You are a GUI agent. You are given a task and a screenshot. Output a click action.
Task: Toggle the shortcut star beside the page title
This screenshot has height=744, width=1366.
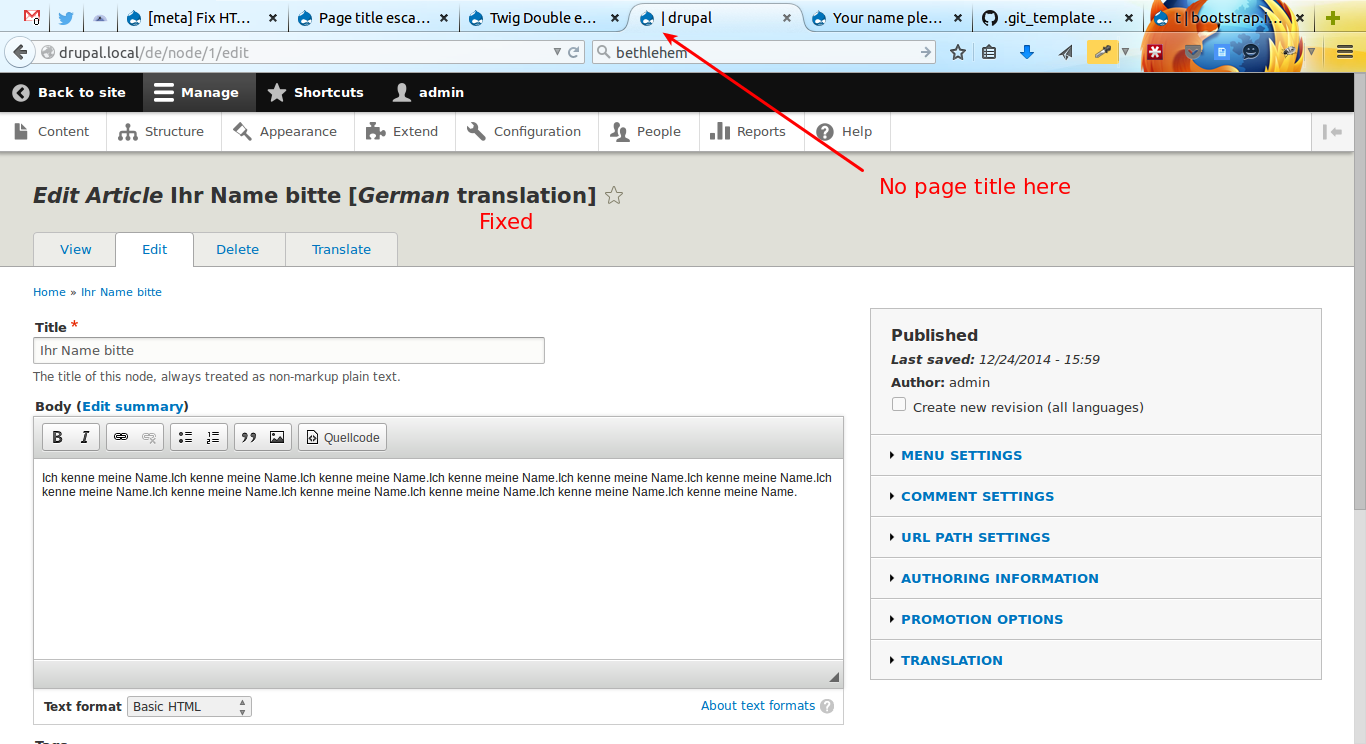coord(613,196)
